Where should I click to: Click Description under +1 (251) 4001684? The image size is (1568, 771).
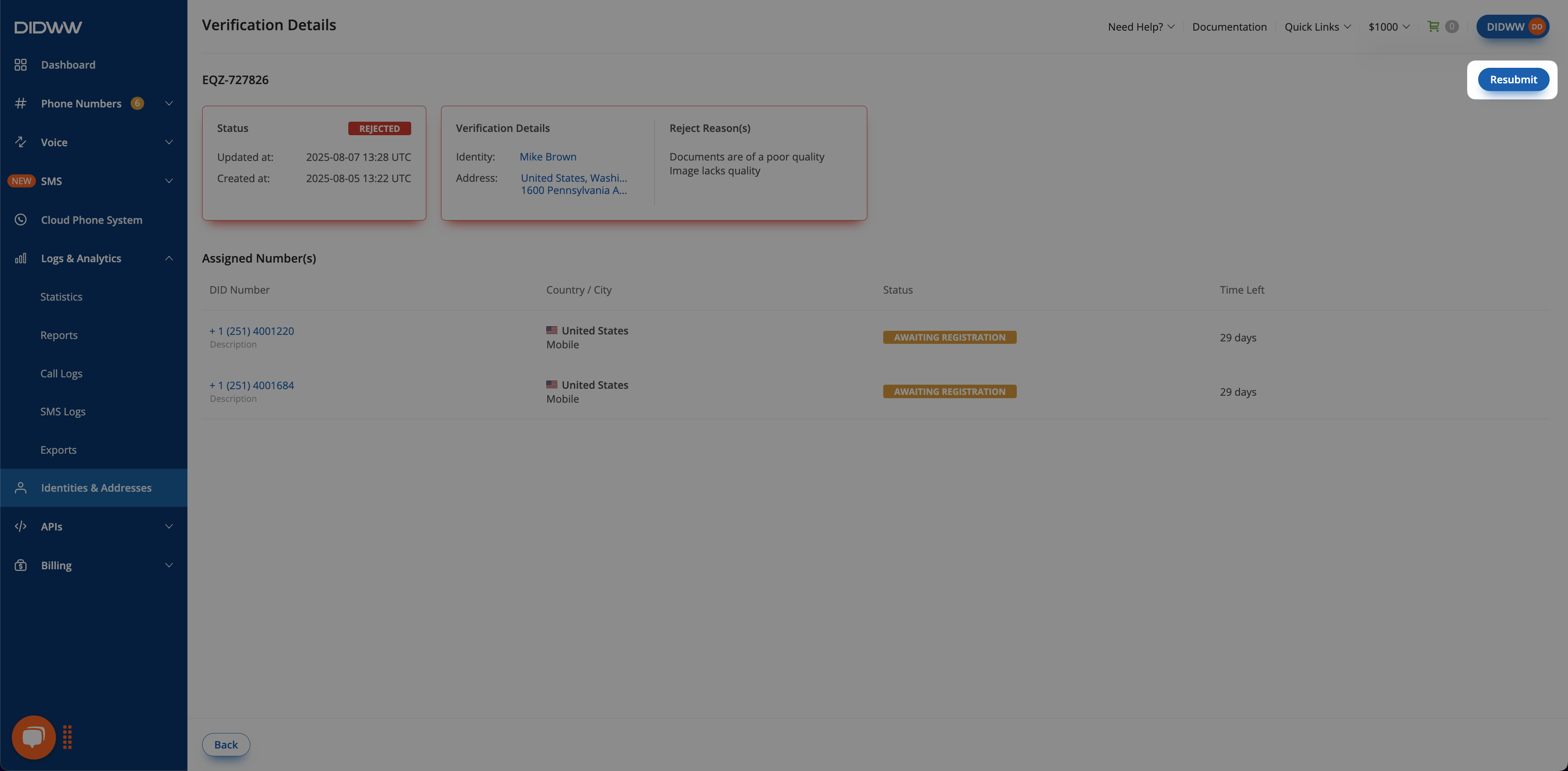233,399
